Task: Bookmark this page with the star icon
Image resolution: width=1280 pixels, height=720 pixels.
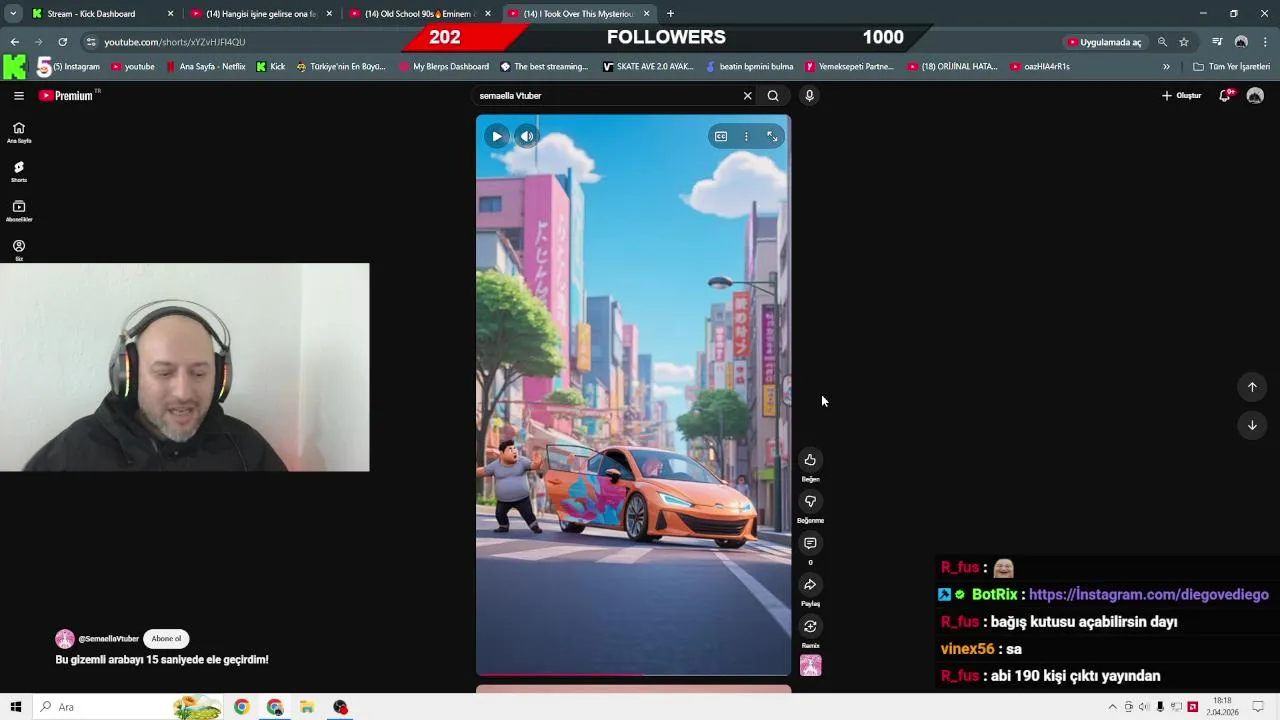Action: coord(1184,42)
